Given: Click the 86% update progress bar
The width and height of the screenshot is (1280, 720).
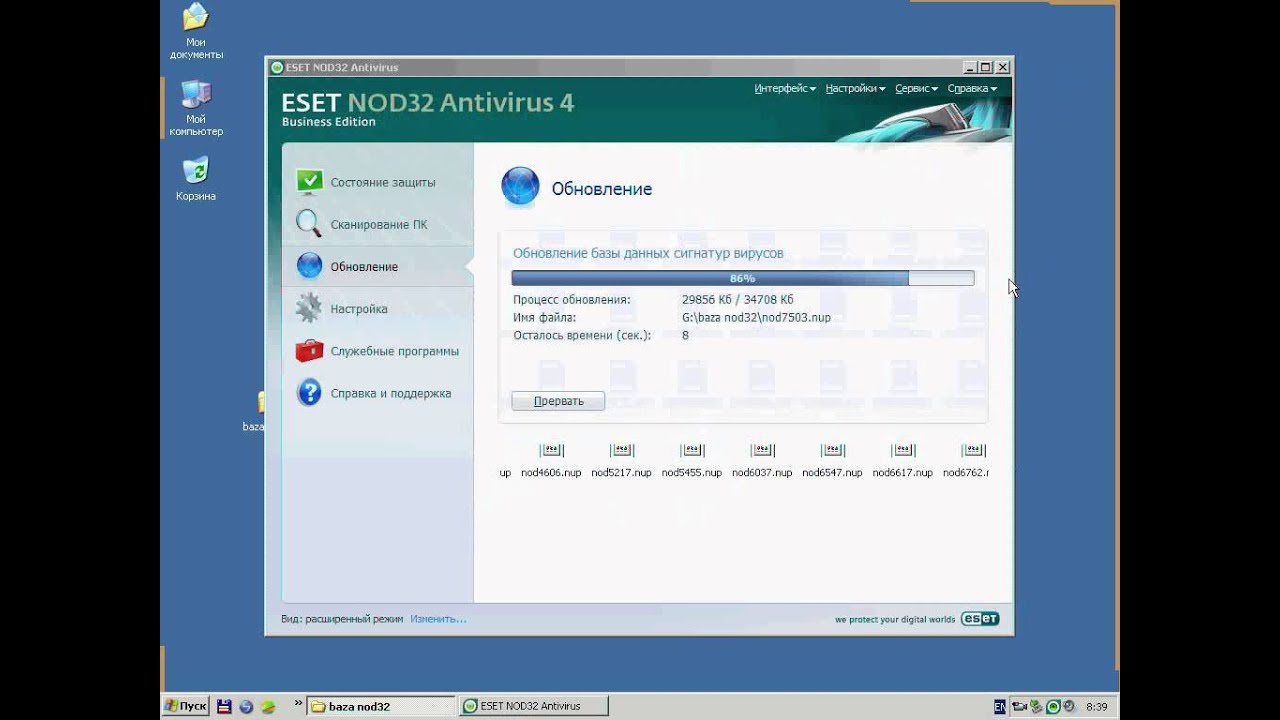Looking at the screenshot, I should tap(742, 278).
